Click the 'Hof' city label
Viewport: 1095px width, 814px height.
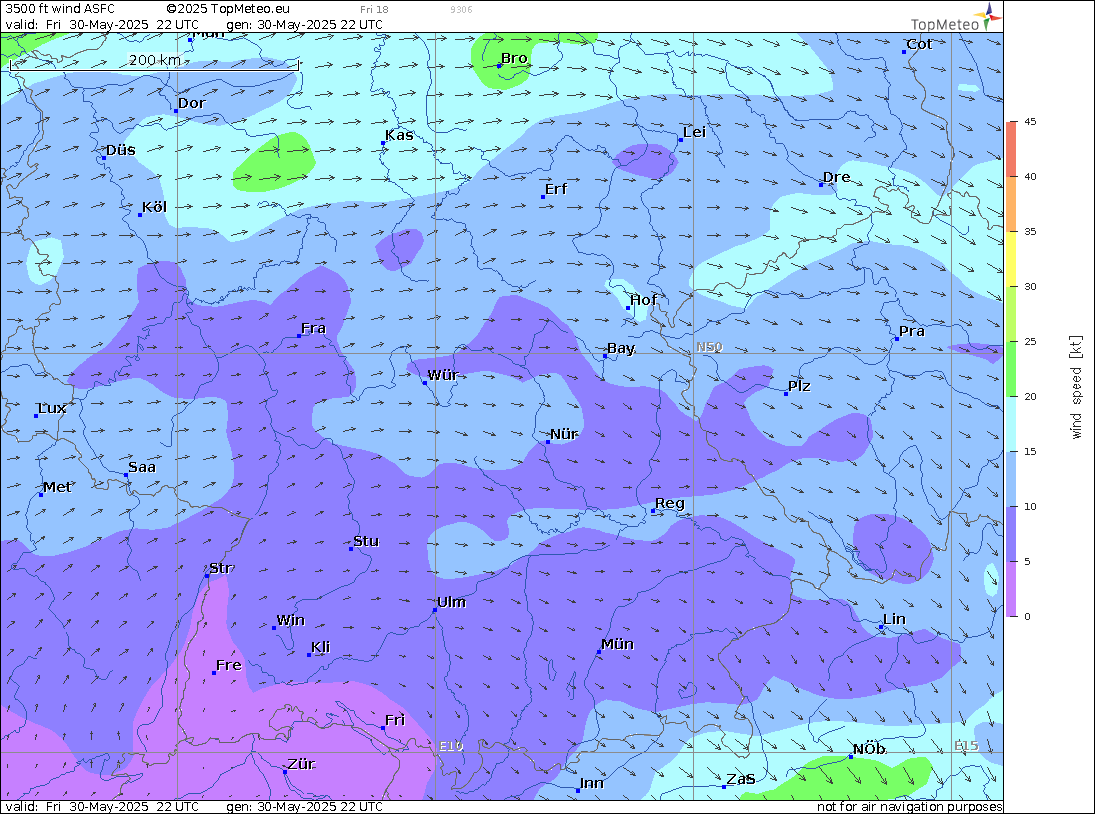643,300
